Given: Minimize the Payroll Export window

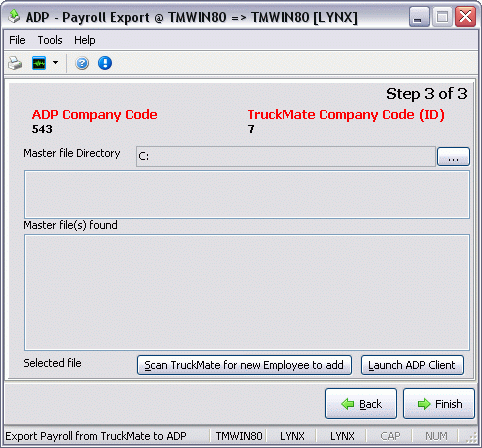Looking at the screenshot, I should pyautogui.click(x=419, y=17).
